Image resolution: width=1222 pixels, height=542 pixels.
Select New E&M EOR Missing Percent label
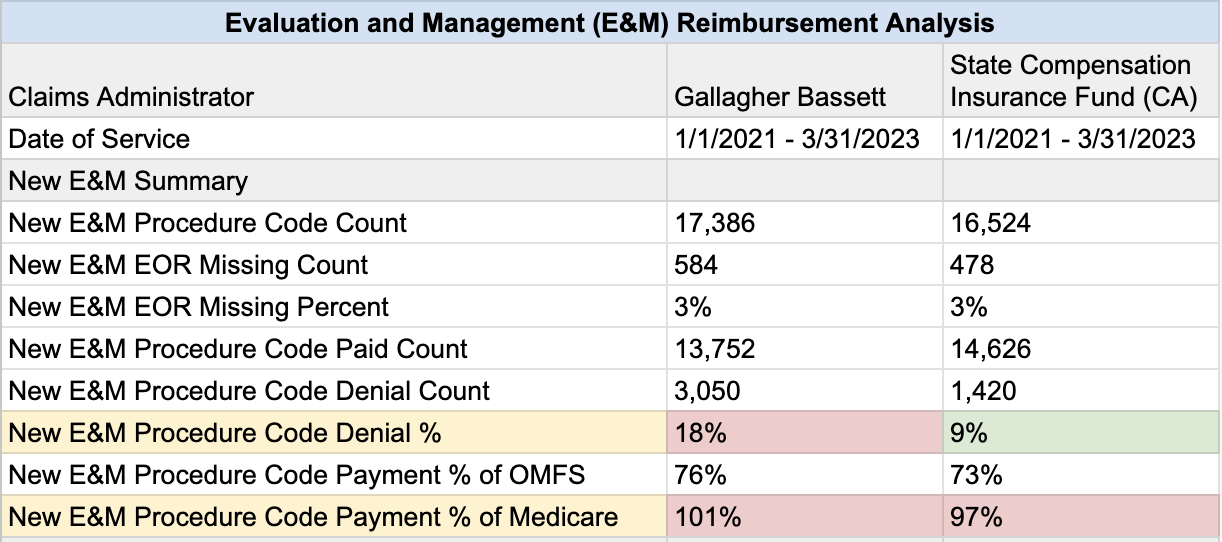(334, 306)
